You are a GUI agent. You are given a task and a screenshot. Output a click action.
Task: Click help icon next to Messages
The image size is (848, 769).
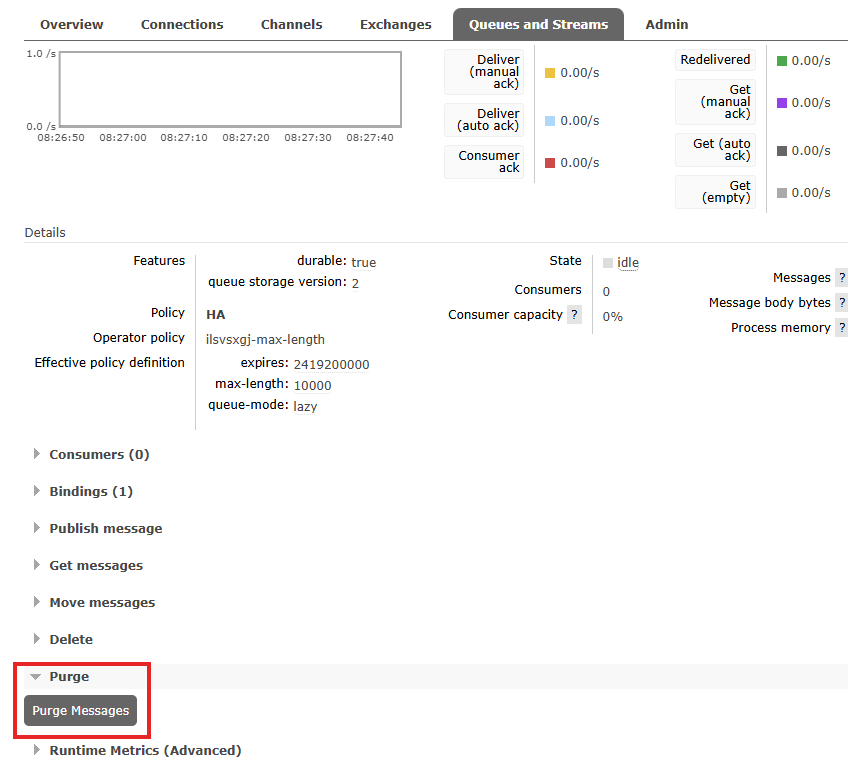841,278
